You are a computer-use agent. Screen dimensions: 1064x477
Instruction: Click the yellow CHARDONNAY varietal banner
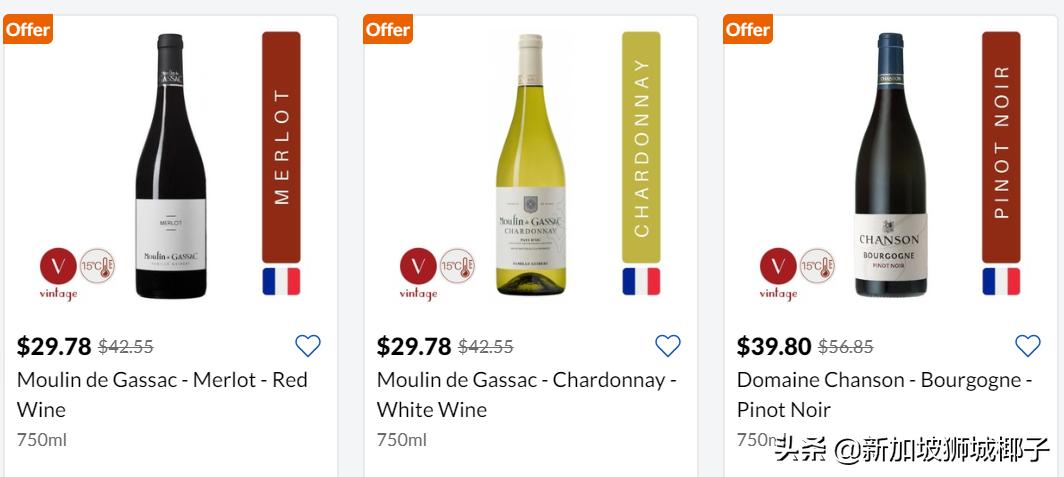[x=641, y=148]
